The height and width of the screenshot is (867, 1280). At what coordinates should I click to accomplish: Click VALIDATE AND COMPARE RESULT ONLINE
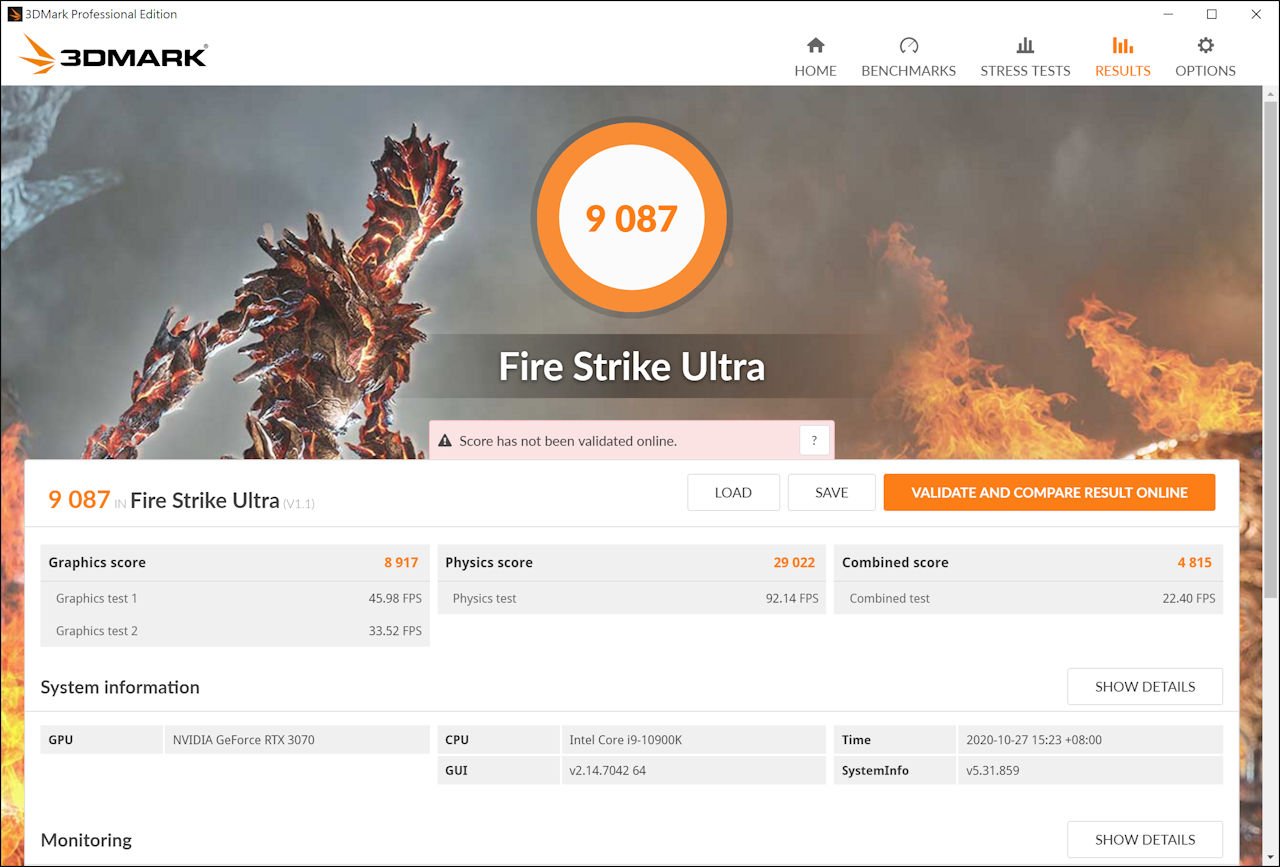point(1049,492)
